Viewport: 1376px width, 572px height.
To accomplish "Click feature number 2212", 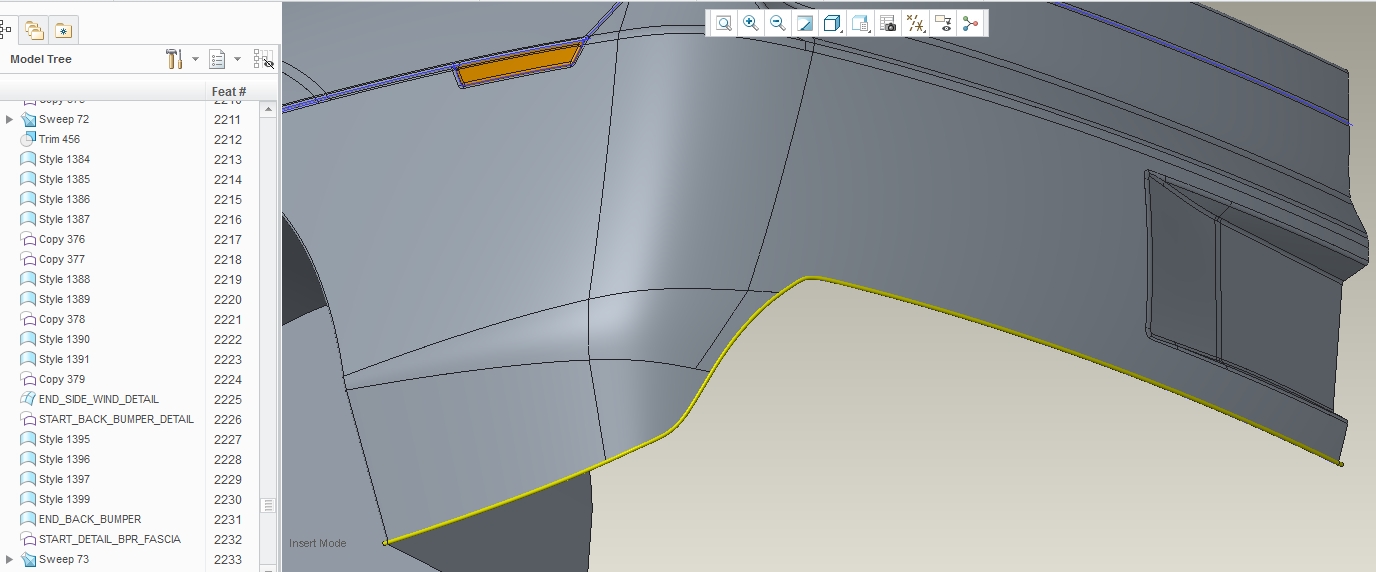I will tap(228, 139).
